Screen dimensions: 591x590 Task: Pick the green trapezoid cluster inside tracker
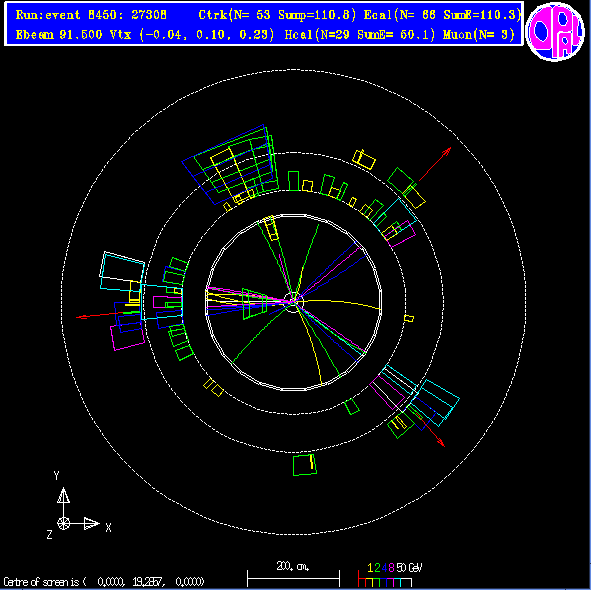tap(255, 304)
